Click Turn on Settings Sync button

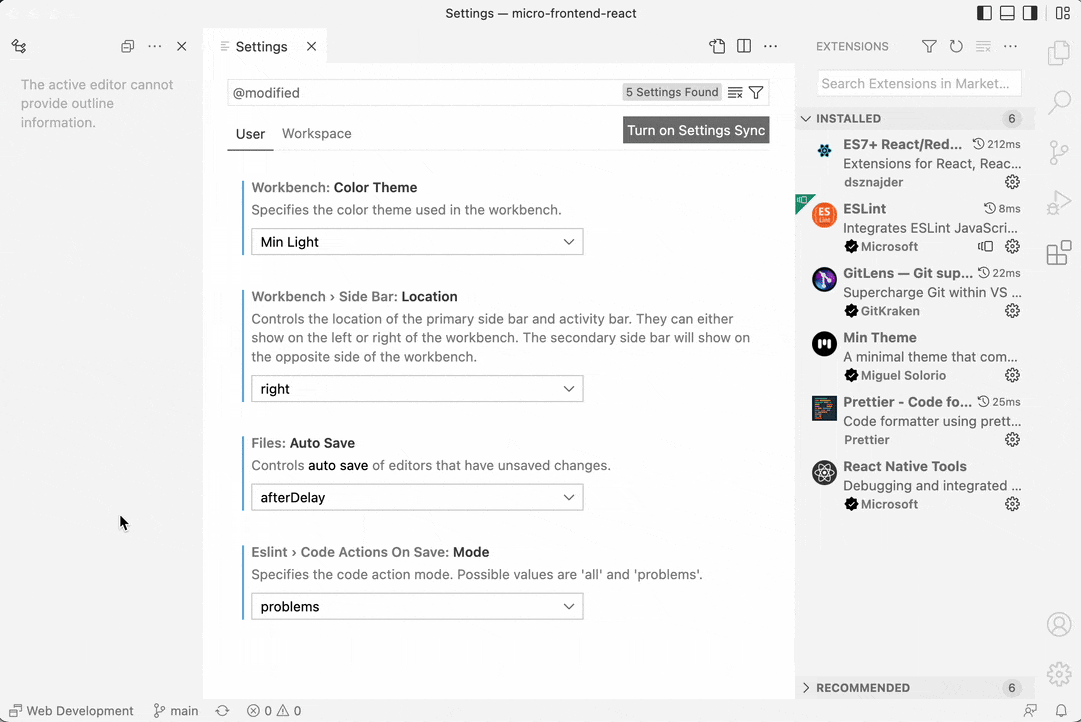696,130
